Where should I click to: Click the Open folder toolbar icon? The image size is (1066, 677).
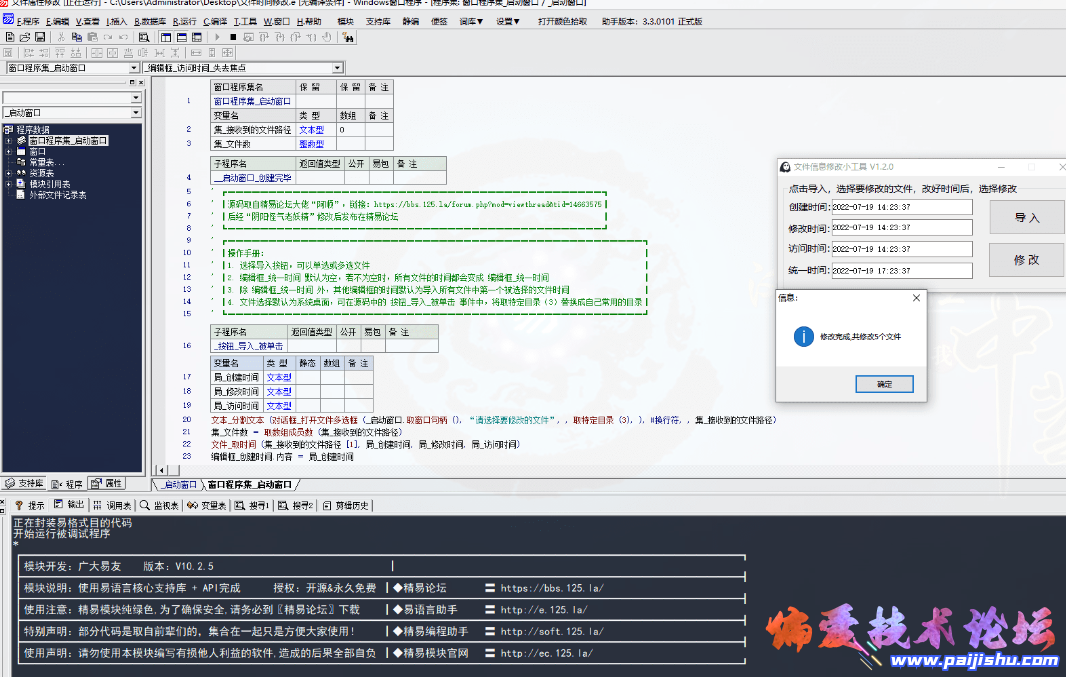point(25,37)
